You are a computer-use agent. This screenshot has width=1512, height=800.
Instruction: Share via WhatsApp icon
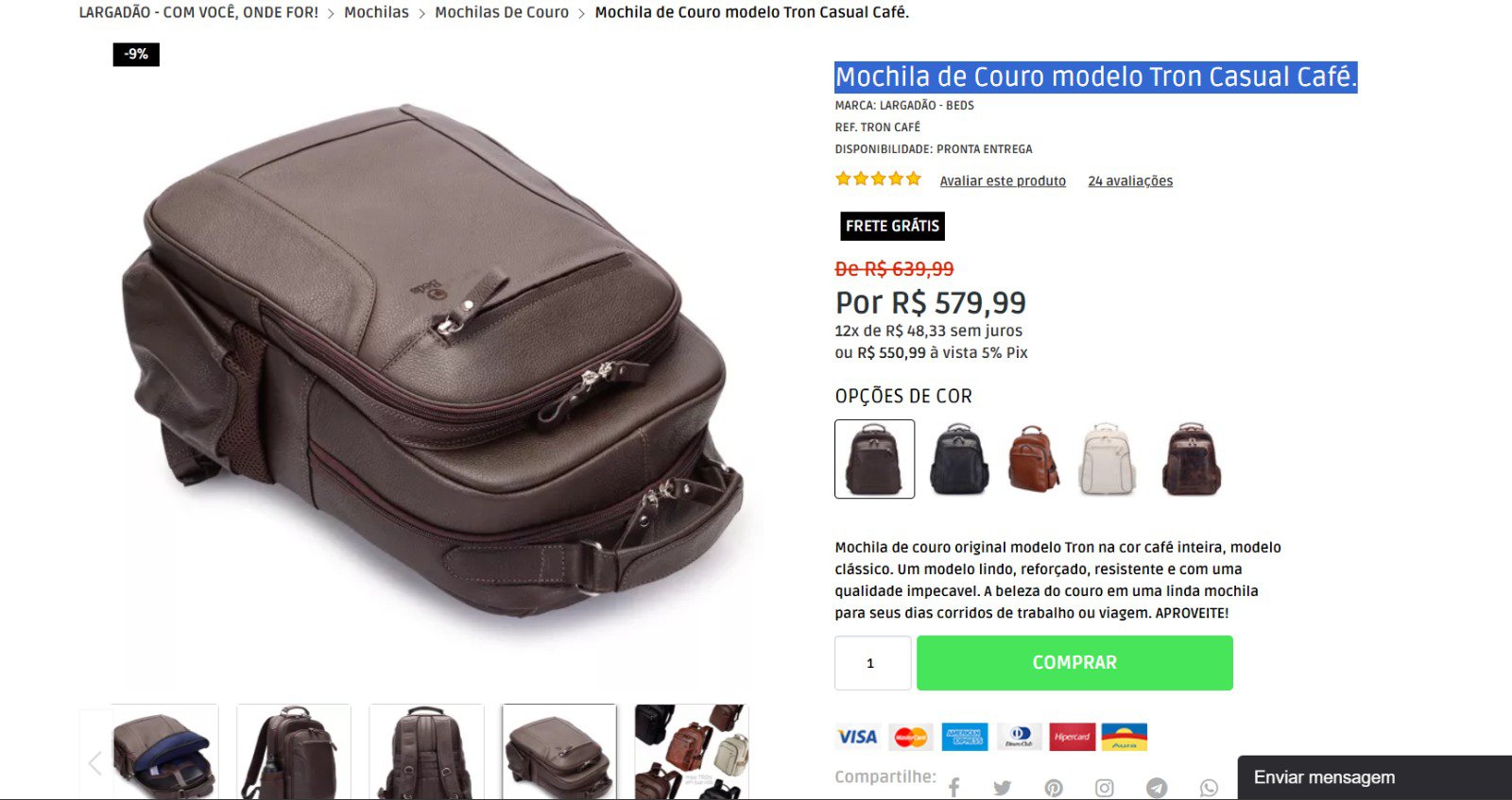coord(1209,788)
